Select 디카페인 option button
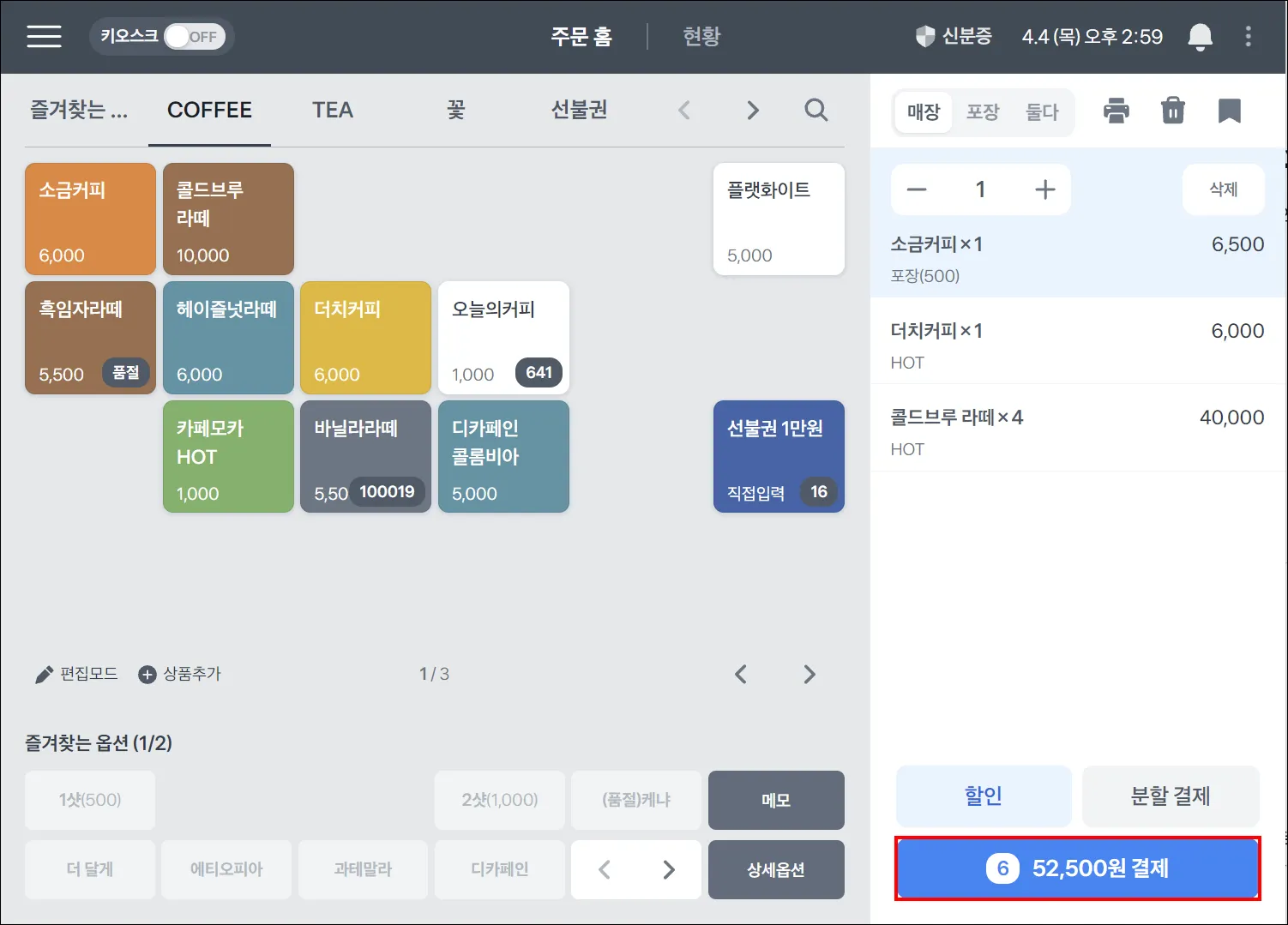Image resolution: width=1288 pixels, height=925 pixels. [x=500, y=869]
